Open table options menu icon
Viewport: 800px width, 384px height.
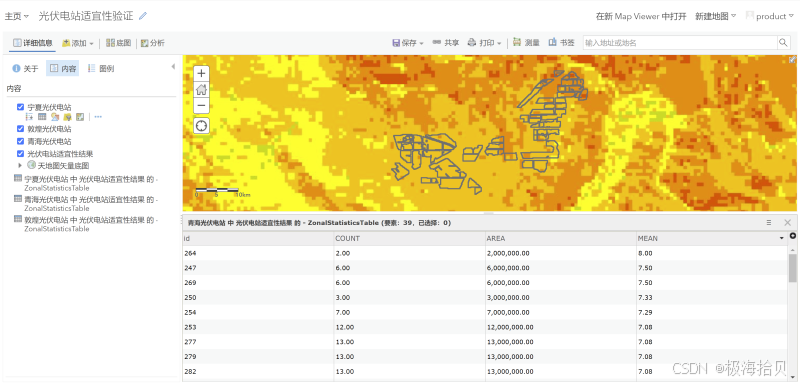click(769, 223)
